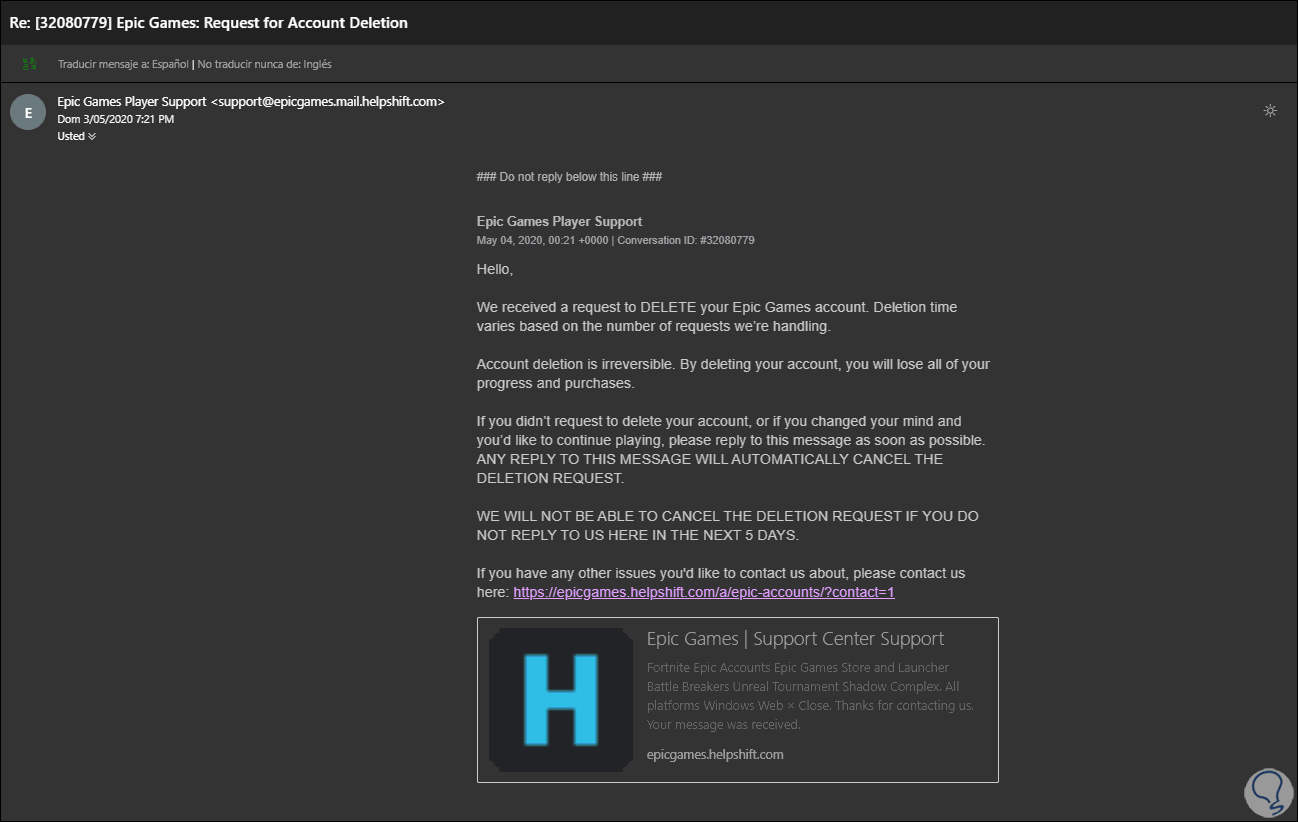Click the green translate icon

click(x=30, y=64)
